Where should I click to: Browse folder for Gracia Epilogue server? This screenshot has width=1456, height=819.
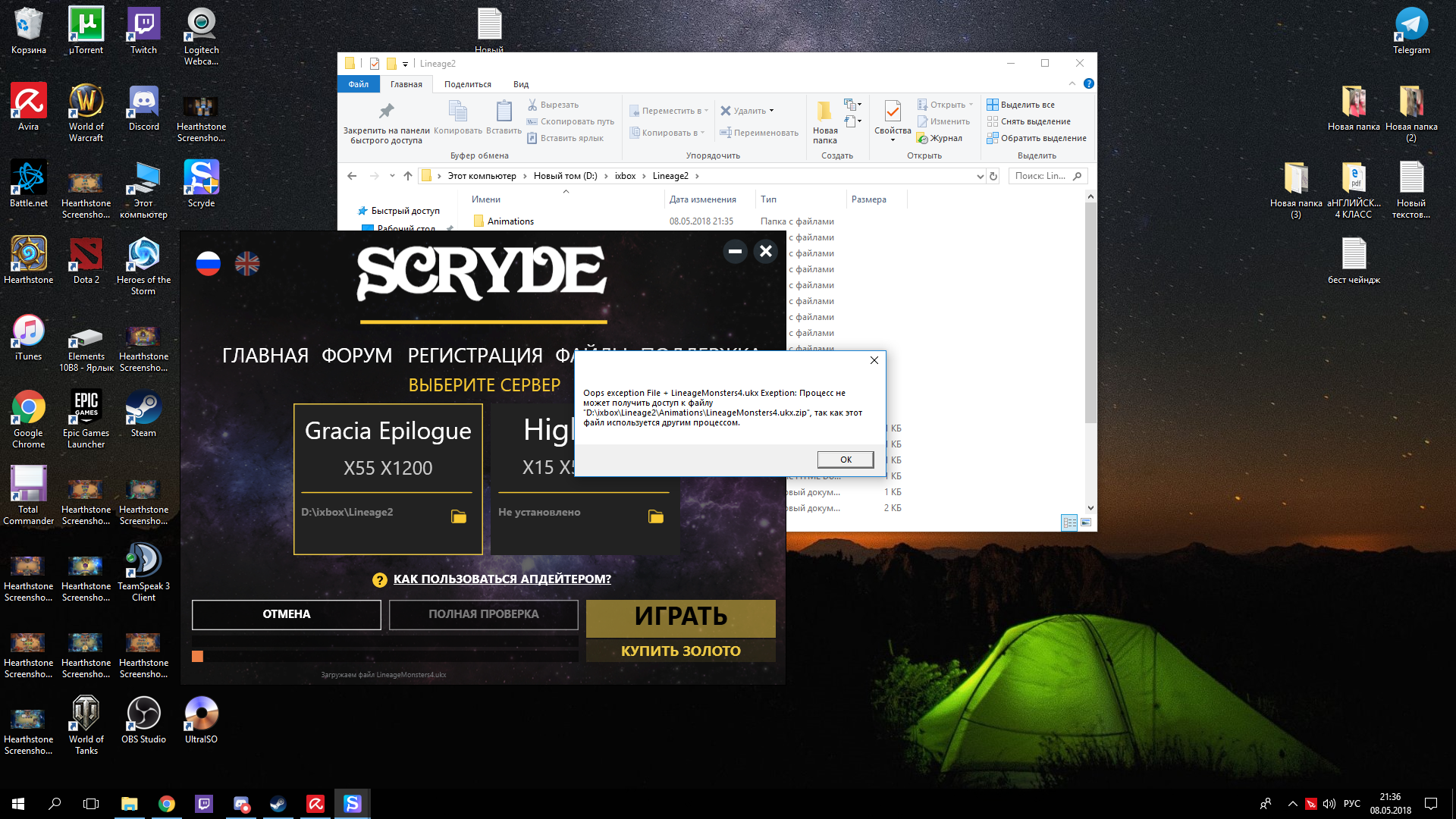(459, 516)
